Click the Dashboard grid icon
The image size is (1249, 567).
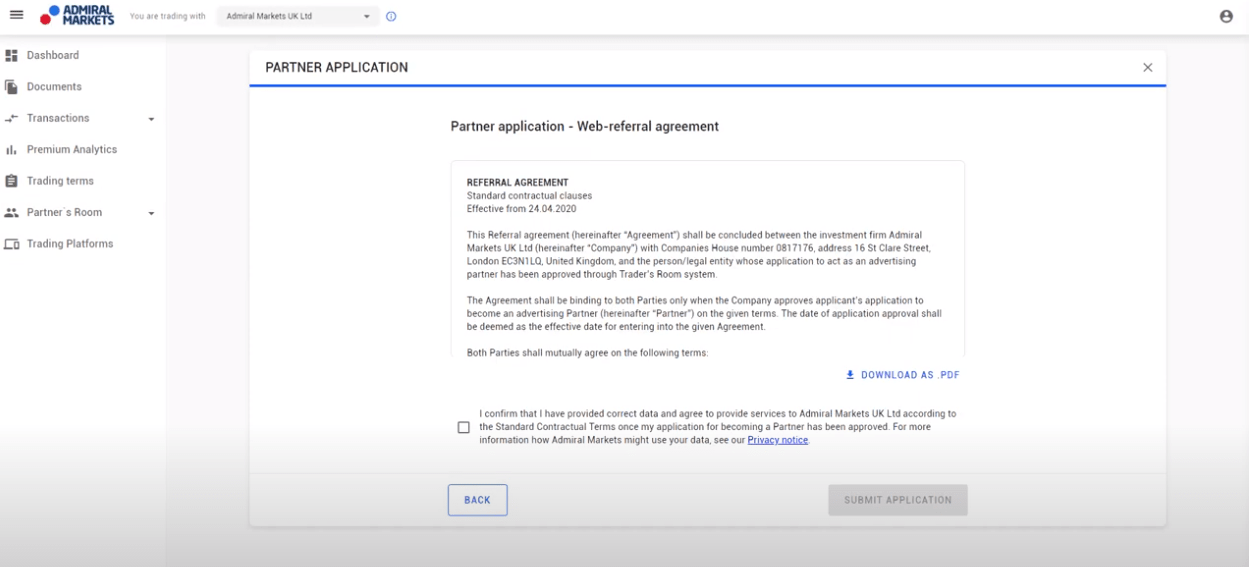12,55
